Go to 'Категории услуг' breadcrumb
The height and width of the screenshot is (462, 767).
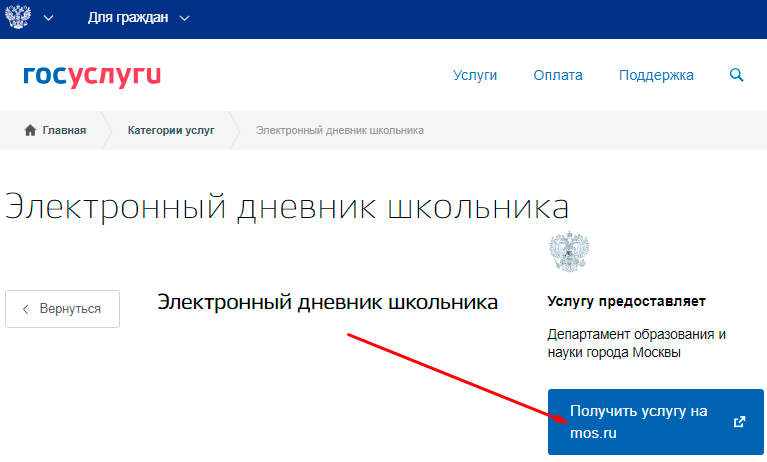click(x=171, y=130)
